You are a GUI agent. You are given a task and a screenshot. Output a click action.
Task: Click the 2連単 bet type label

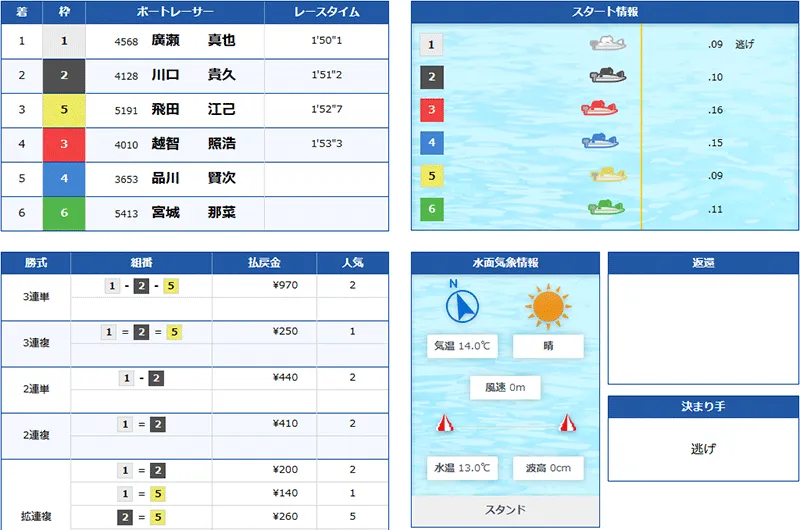[36, 389]
